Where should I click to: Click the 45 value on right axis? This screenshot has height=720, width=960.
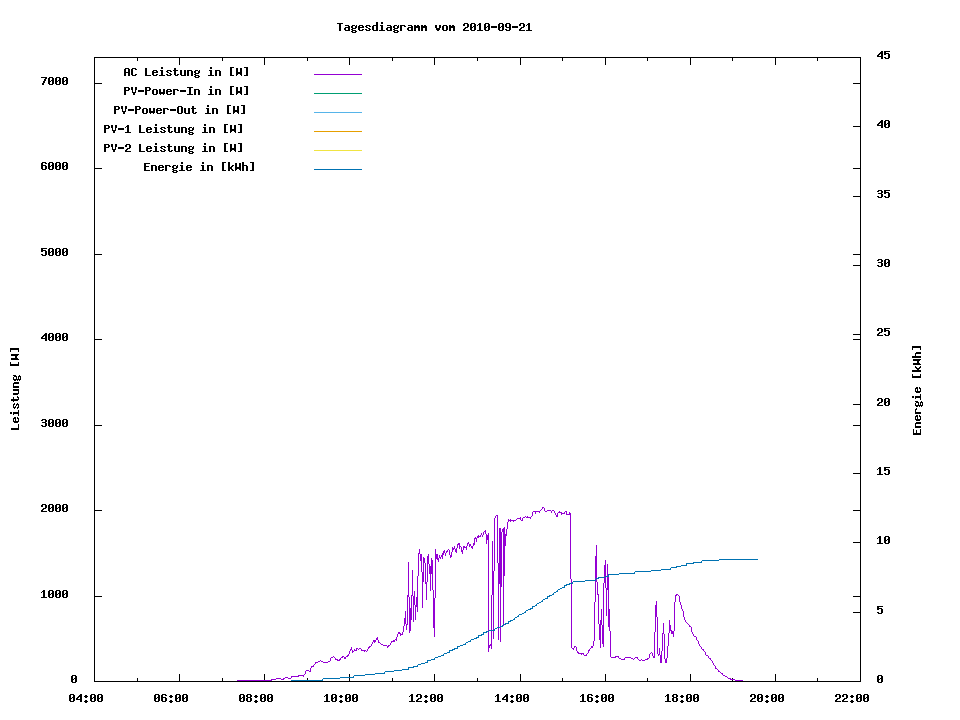883,55
